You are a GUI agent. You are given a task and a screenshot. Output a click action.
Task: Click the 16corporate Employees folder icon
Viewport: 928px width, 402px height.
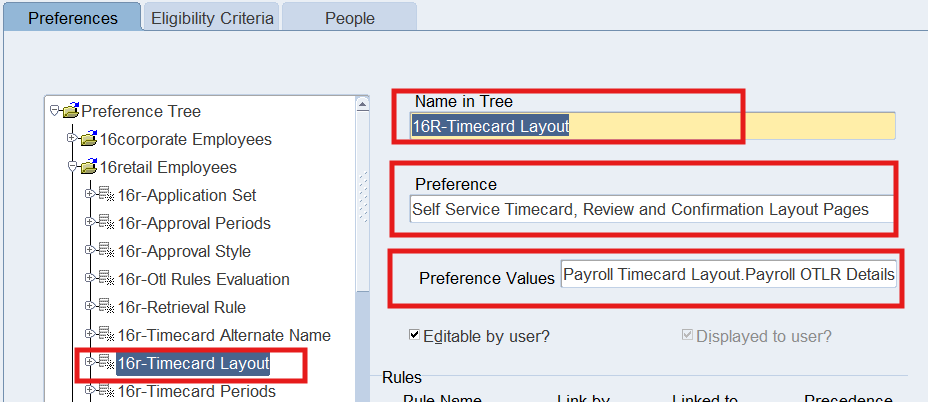pos(89,140)
